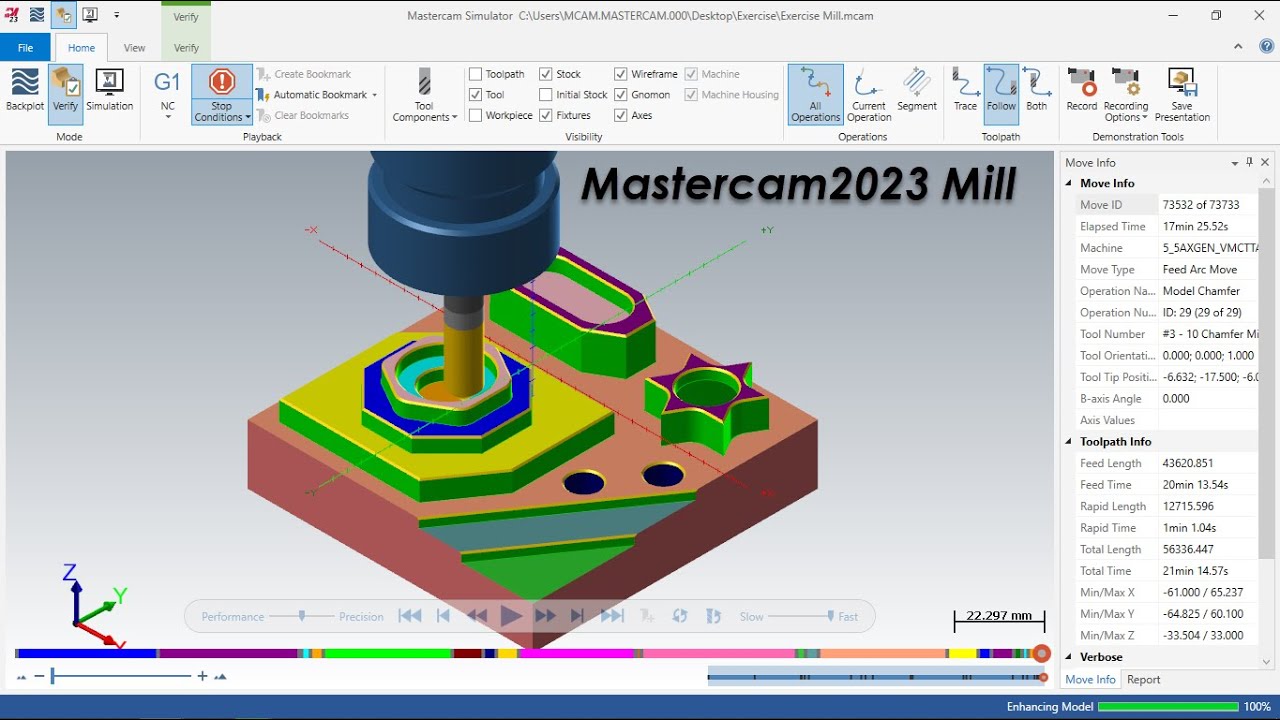Uncheck Gnomon checkbox
Screen dimensions: 1280x720
pyautogui.click(x=621, y=95)
